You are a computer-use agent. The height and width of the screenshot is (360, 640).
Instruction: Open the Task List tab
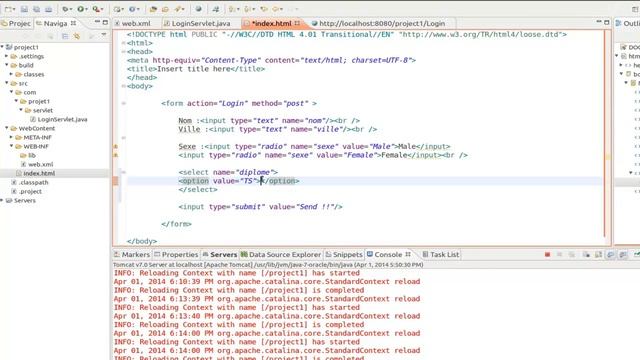pyautogui.click(x=440, y=254)
